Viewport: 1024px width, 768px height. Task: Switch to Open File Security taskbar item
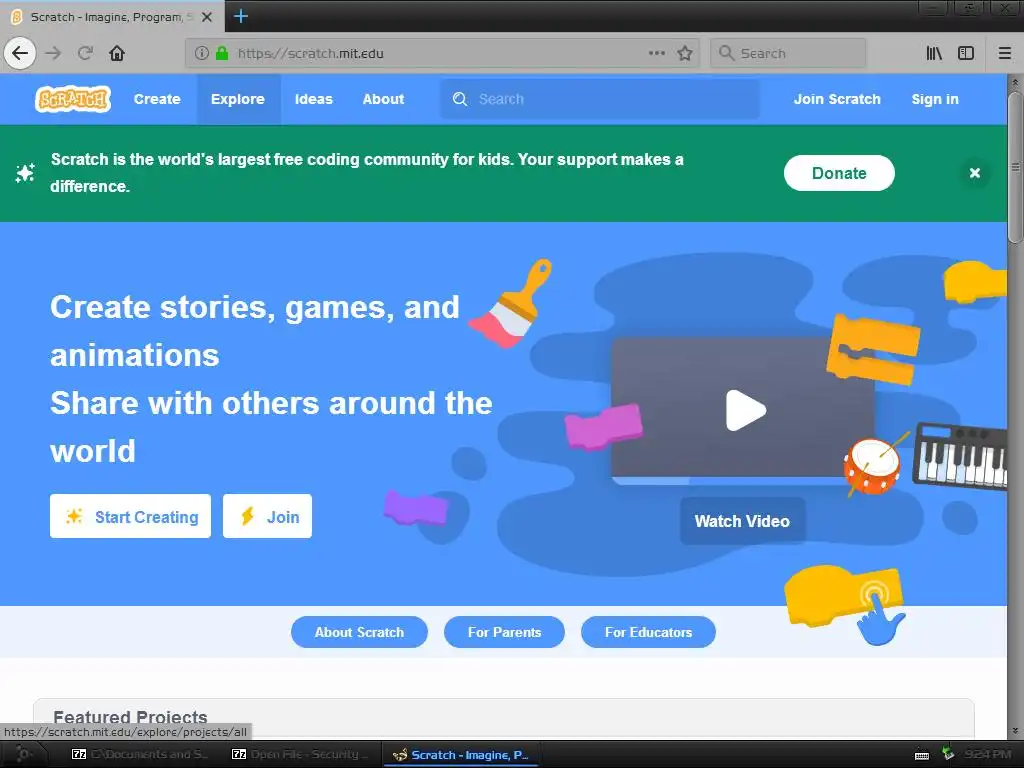click(x=299, y=754)
